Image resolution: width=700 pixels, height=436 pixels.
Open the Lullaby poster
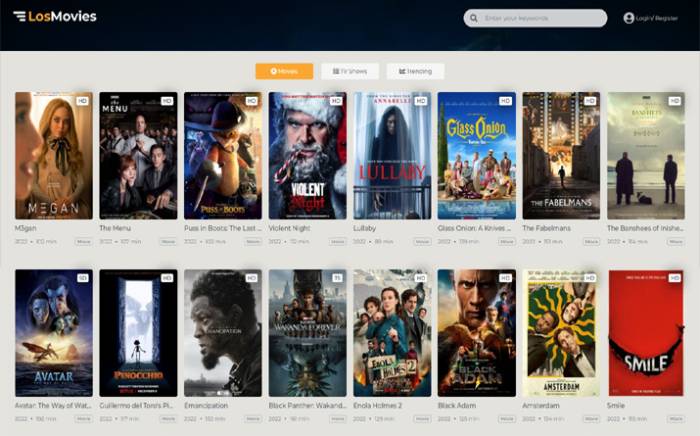(x=392, y=155)
